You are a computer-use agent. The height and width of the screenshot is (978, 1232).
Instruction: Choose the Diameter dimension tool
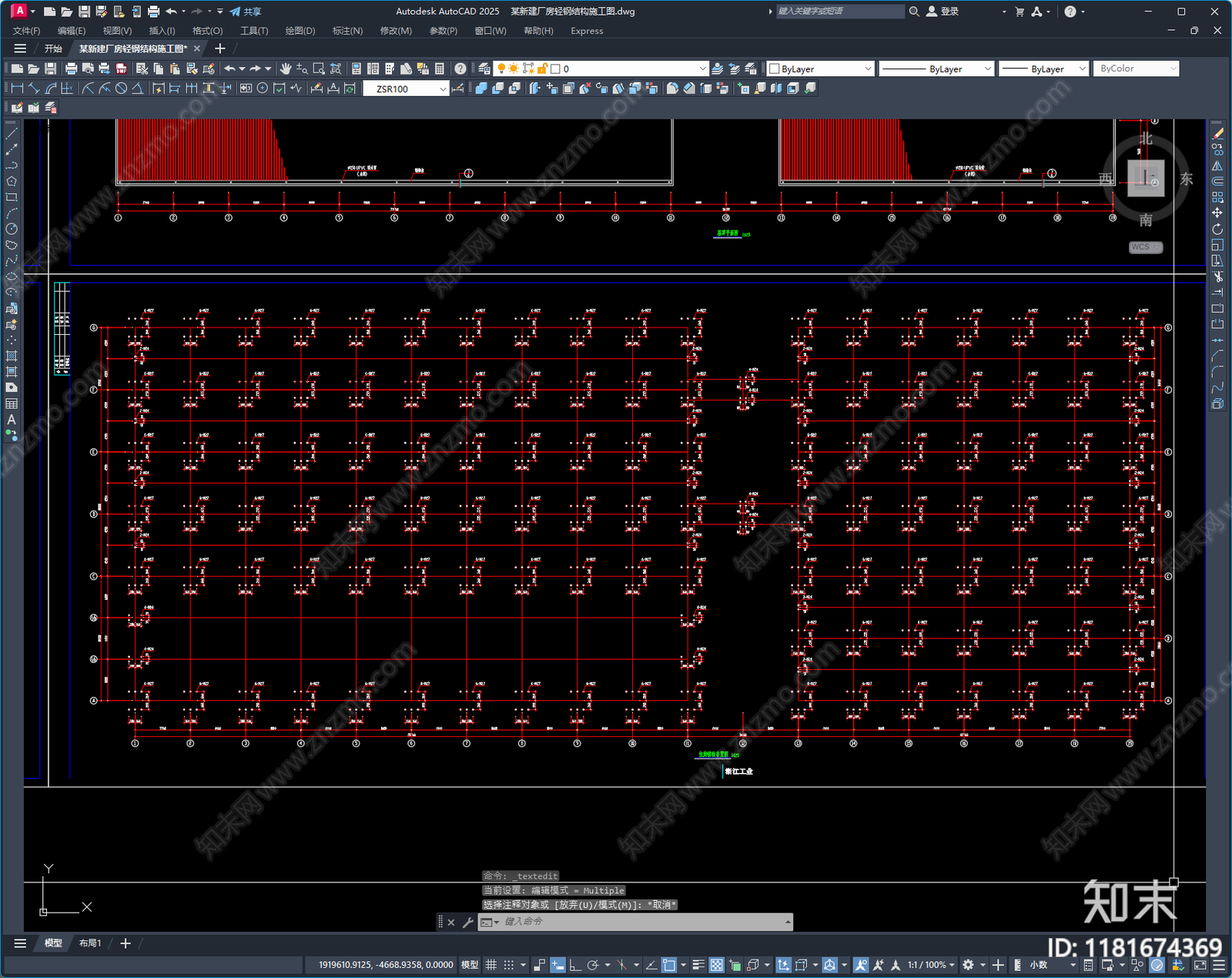pyautogui.click(x=121, y=89)
